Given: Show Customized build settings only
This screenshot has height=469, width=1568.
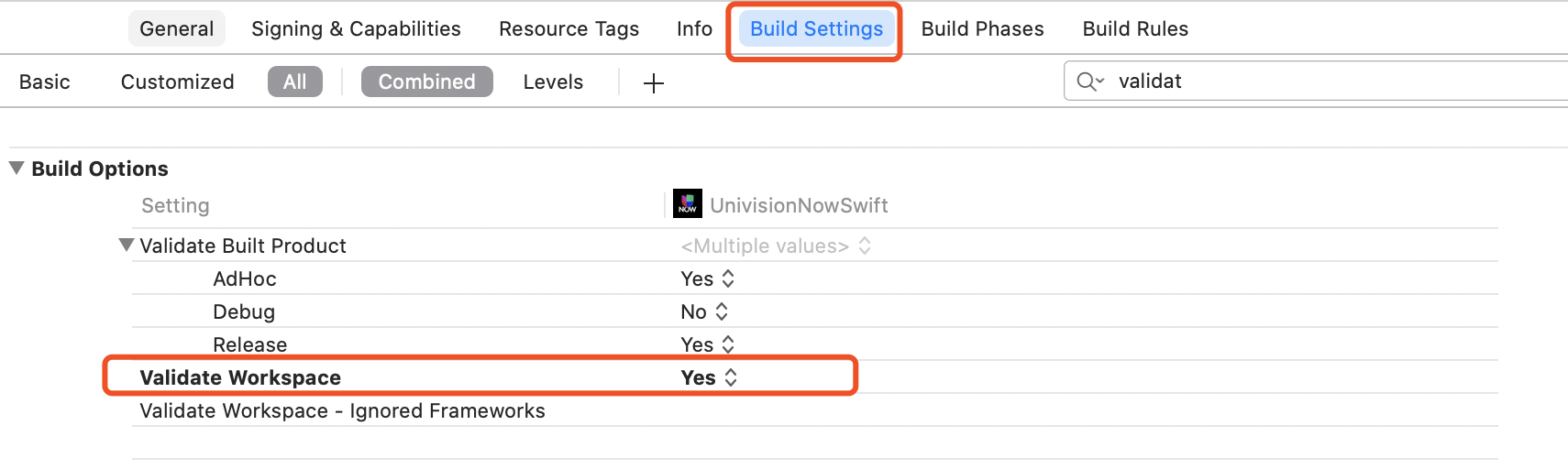Looking at the screenshot, I should (177, 82).
